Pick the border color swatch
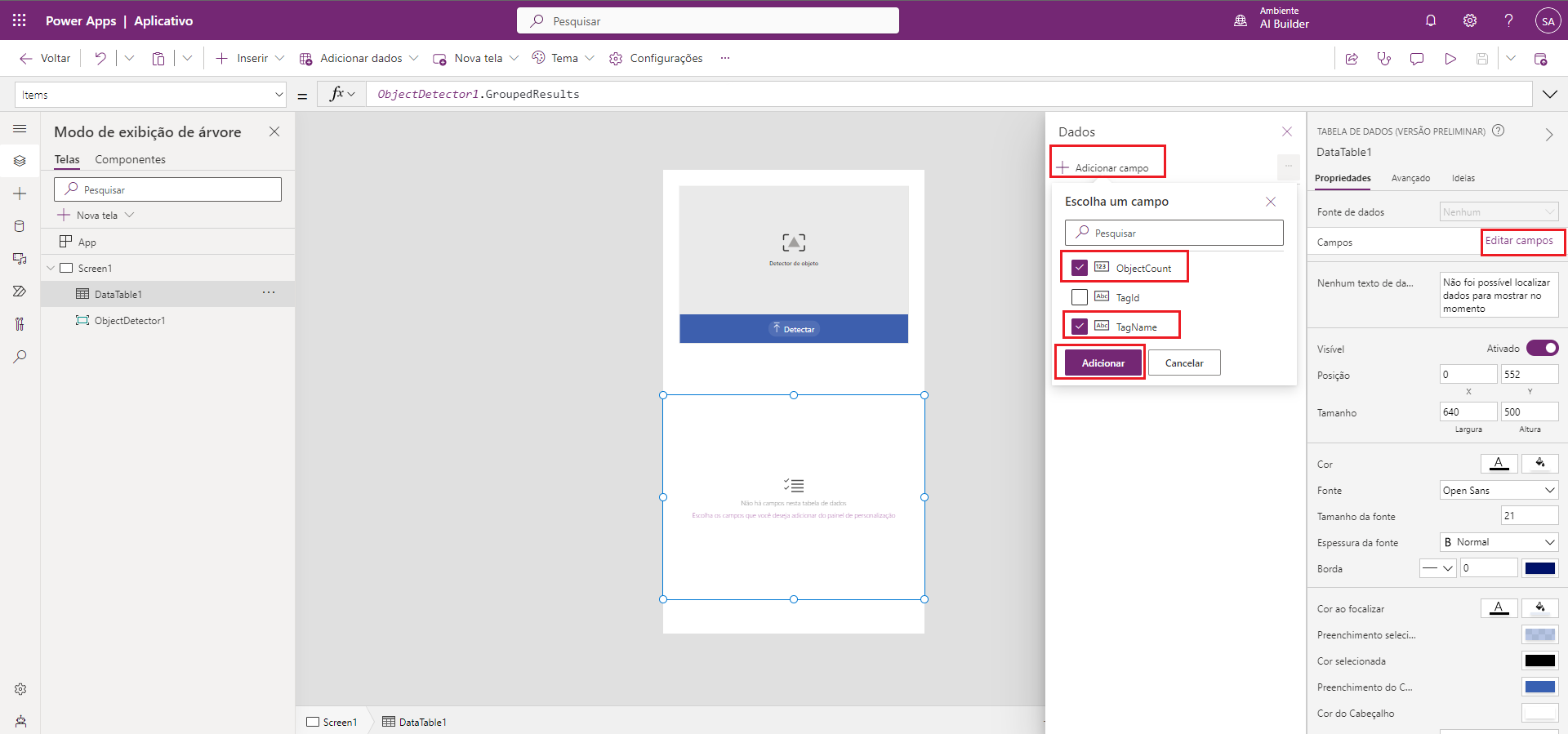 point(1540,568)
